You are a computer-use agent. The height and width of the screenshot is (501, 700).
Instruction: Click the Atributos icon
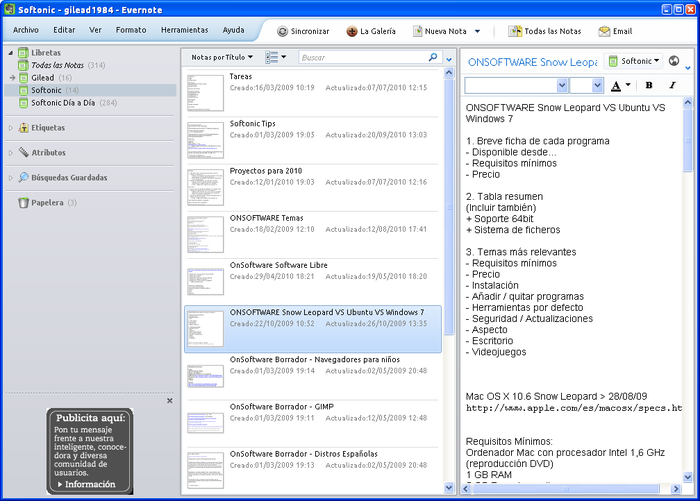(x=24, y=153)
